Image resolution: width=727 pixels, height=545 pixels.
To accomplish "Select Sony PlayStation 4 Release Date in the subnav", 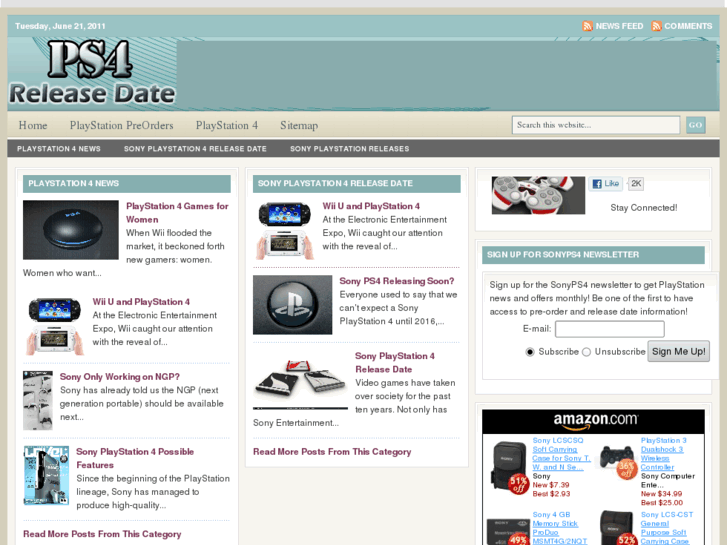I will pyautogui.click(x=195, y=149).
